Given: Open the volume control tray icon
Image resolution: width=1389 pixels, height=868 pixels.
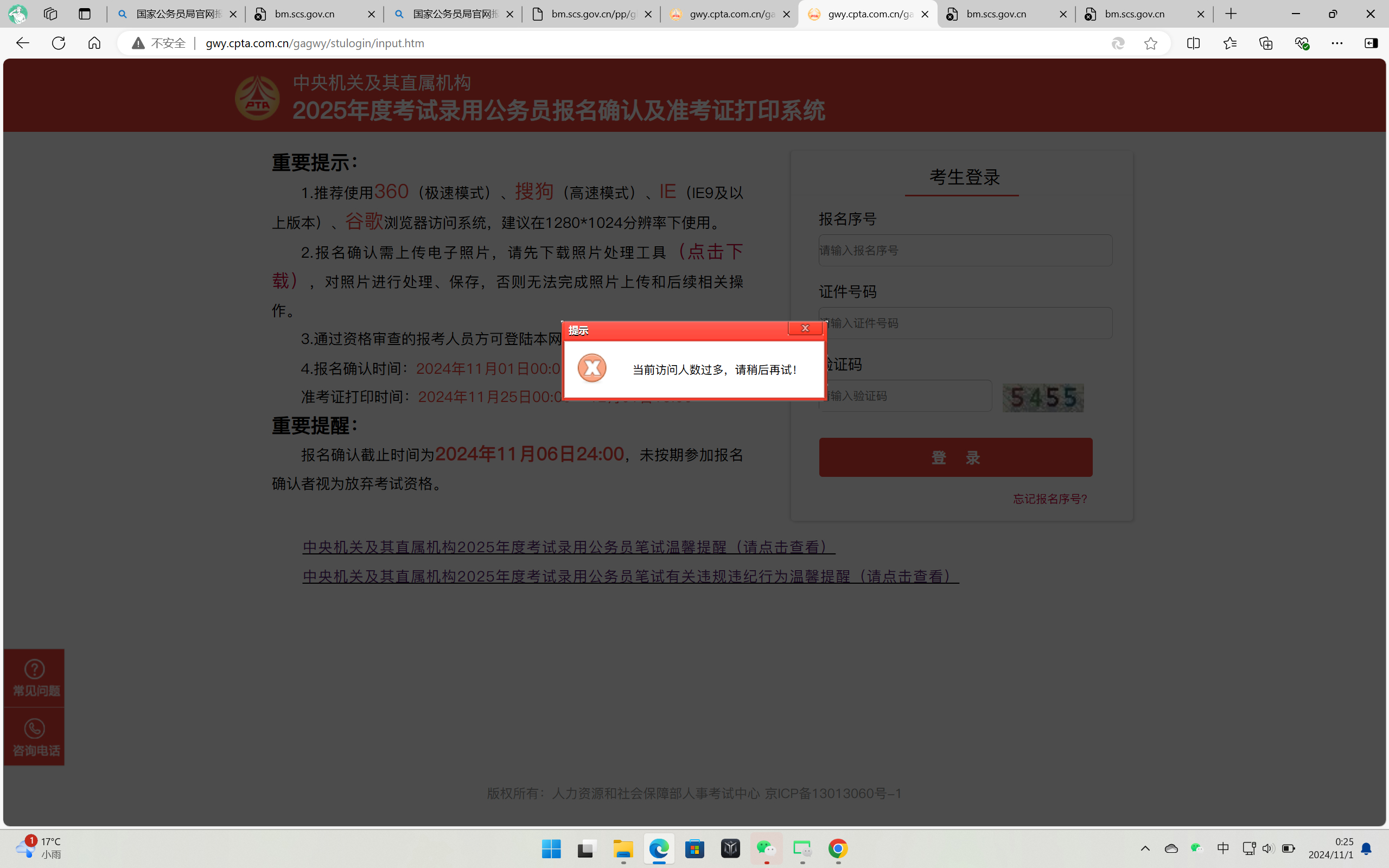Looking at the screenshot, I should 1268,848.
